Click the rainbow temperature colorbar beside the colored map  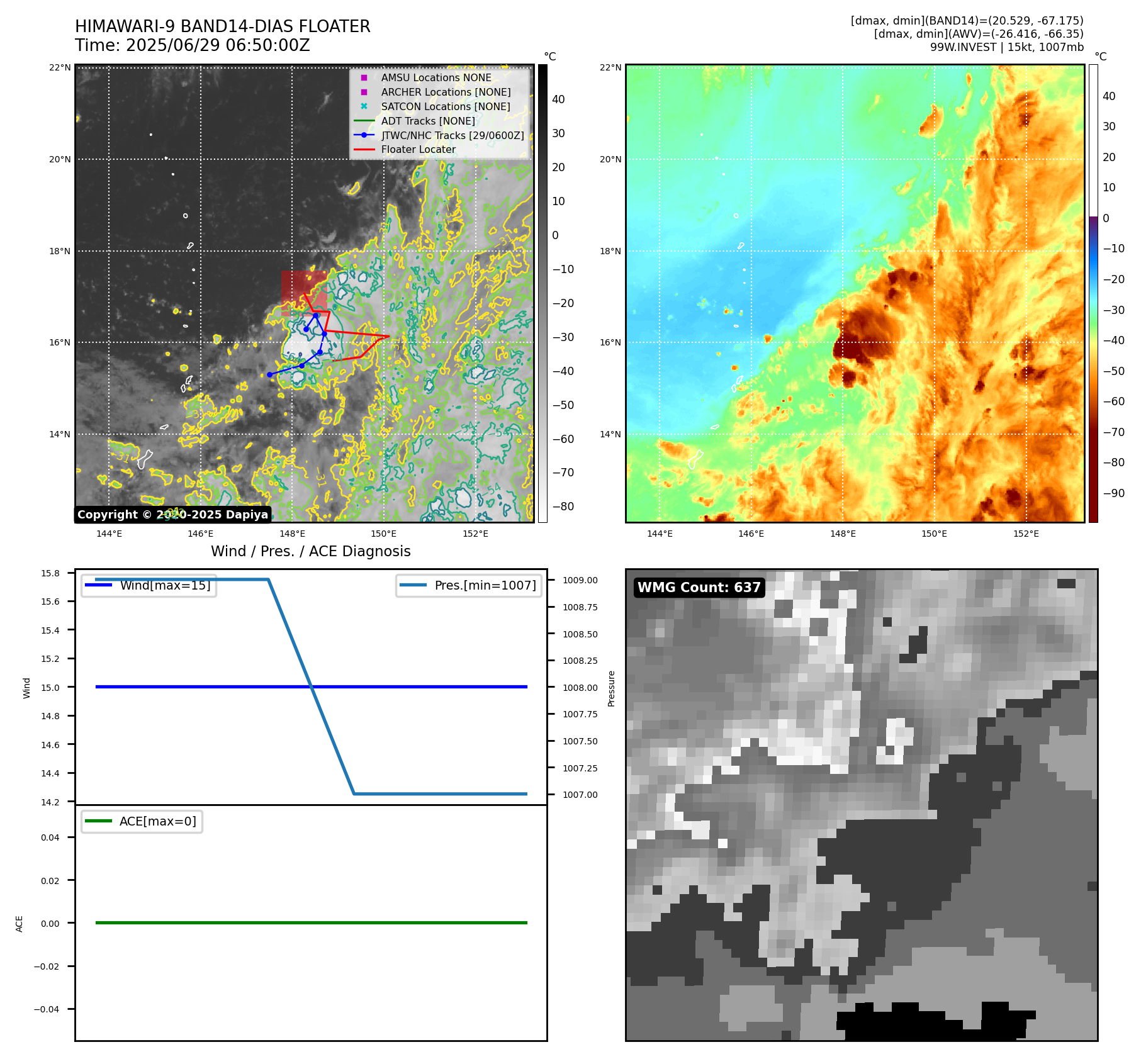coord(1093,293)
